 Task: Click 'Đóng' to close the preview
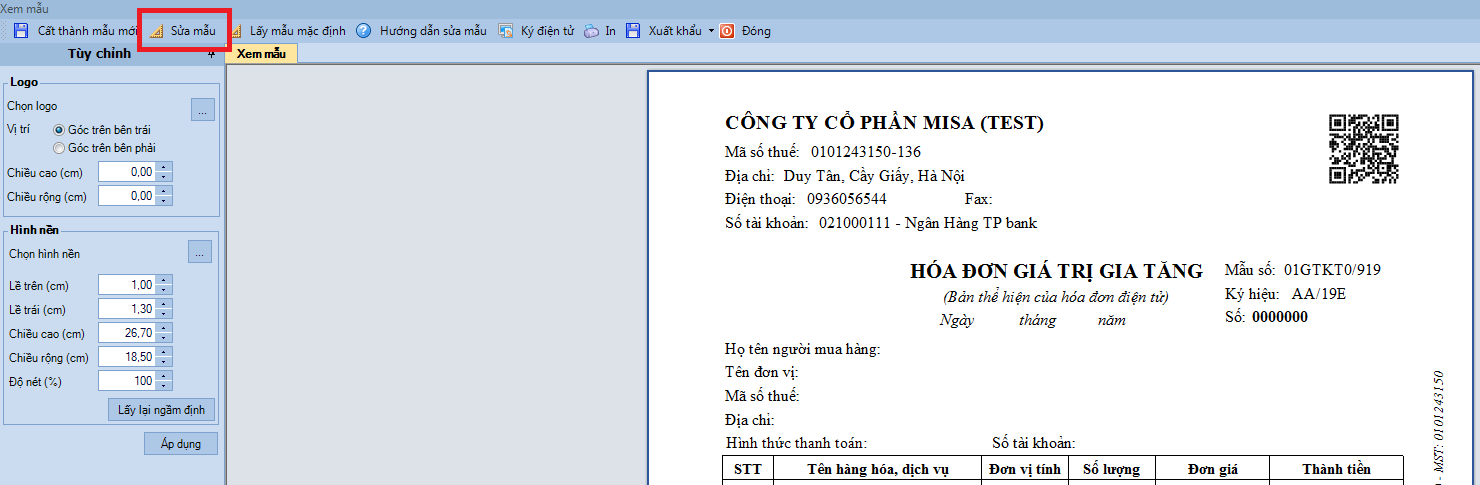pyautogui.click(x=745, y=31)
